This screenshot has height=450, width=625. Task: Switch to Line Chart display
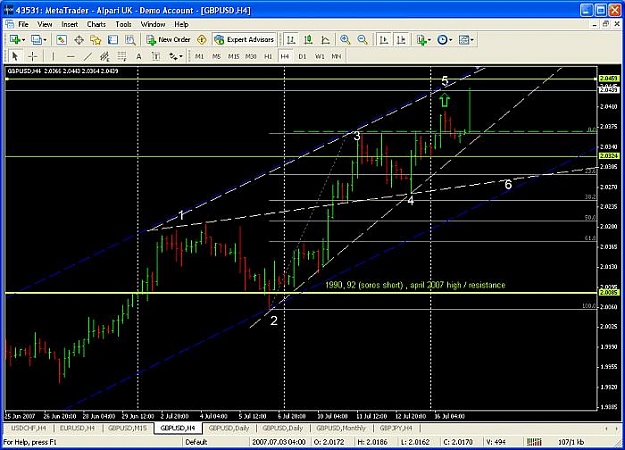[325, 39]
